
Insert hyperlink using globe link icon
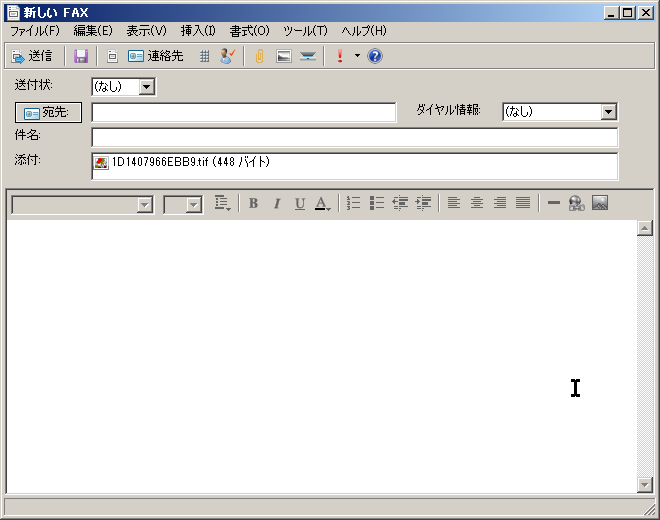point(576,203)
